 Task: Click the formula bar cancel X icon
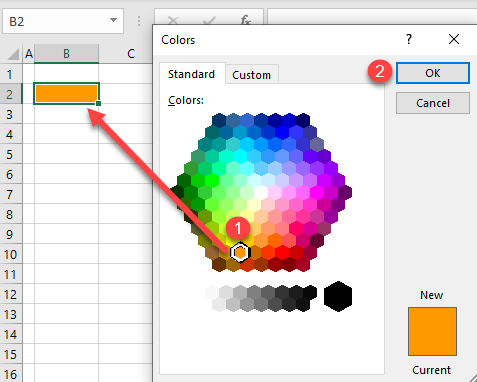[173, 21]
